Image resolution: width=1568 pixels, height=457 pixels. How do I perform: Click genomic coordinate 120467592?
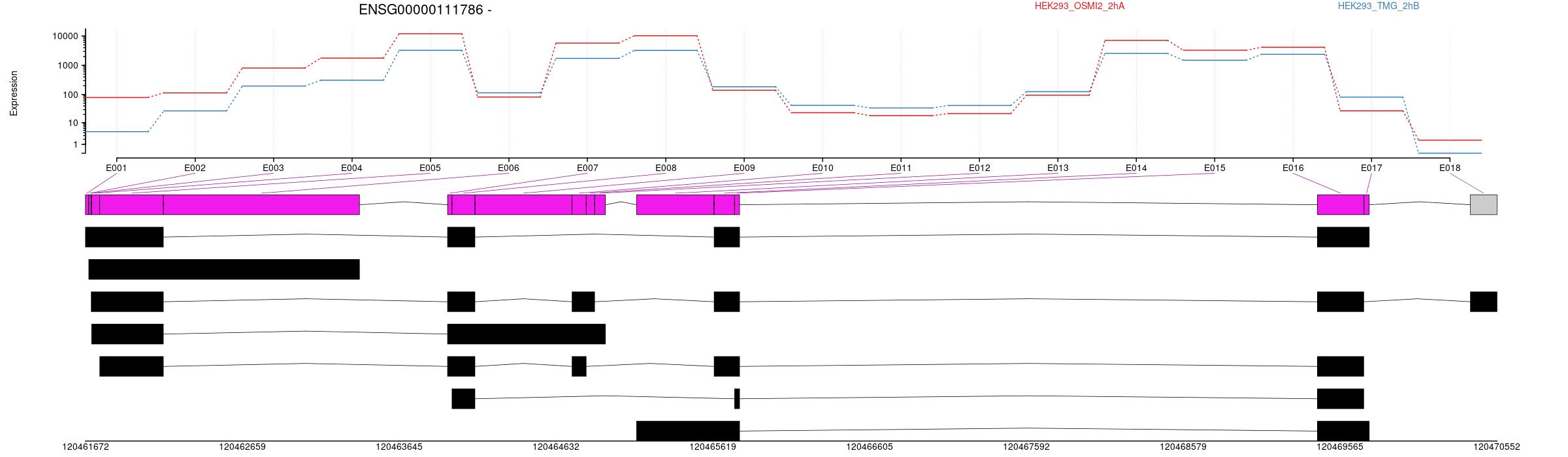(1026, 447)
